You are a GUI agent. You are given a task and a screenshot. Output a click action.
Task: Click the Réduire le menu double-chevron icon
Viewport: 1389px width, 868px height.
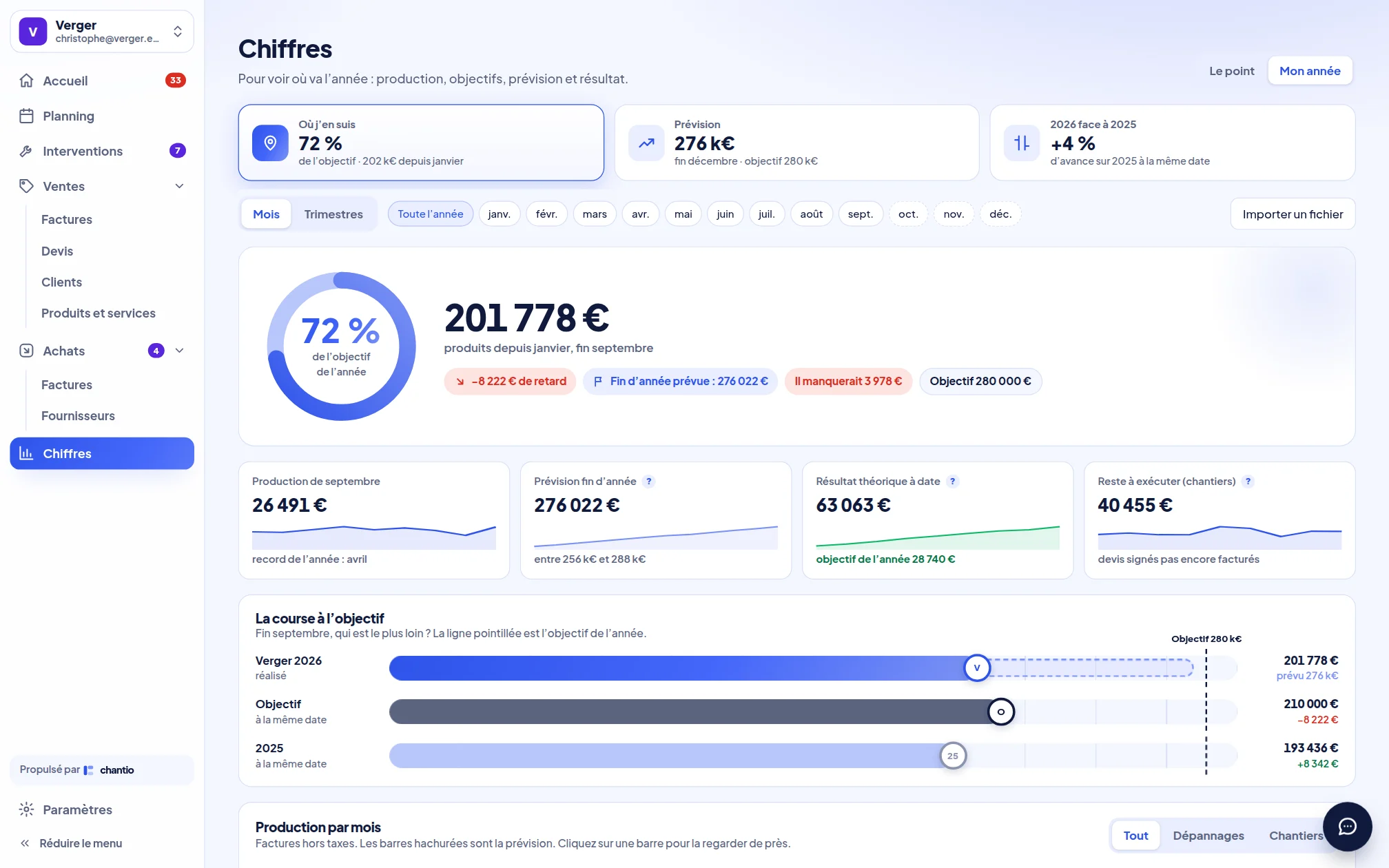[25, 843]
